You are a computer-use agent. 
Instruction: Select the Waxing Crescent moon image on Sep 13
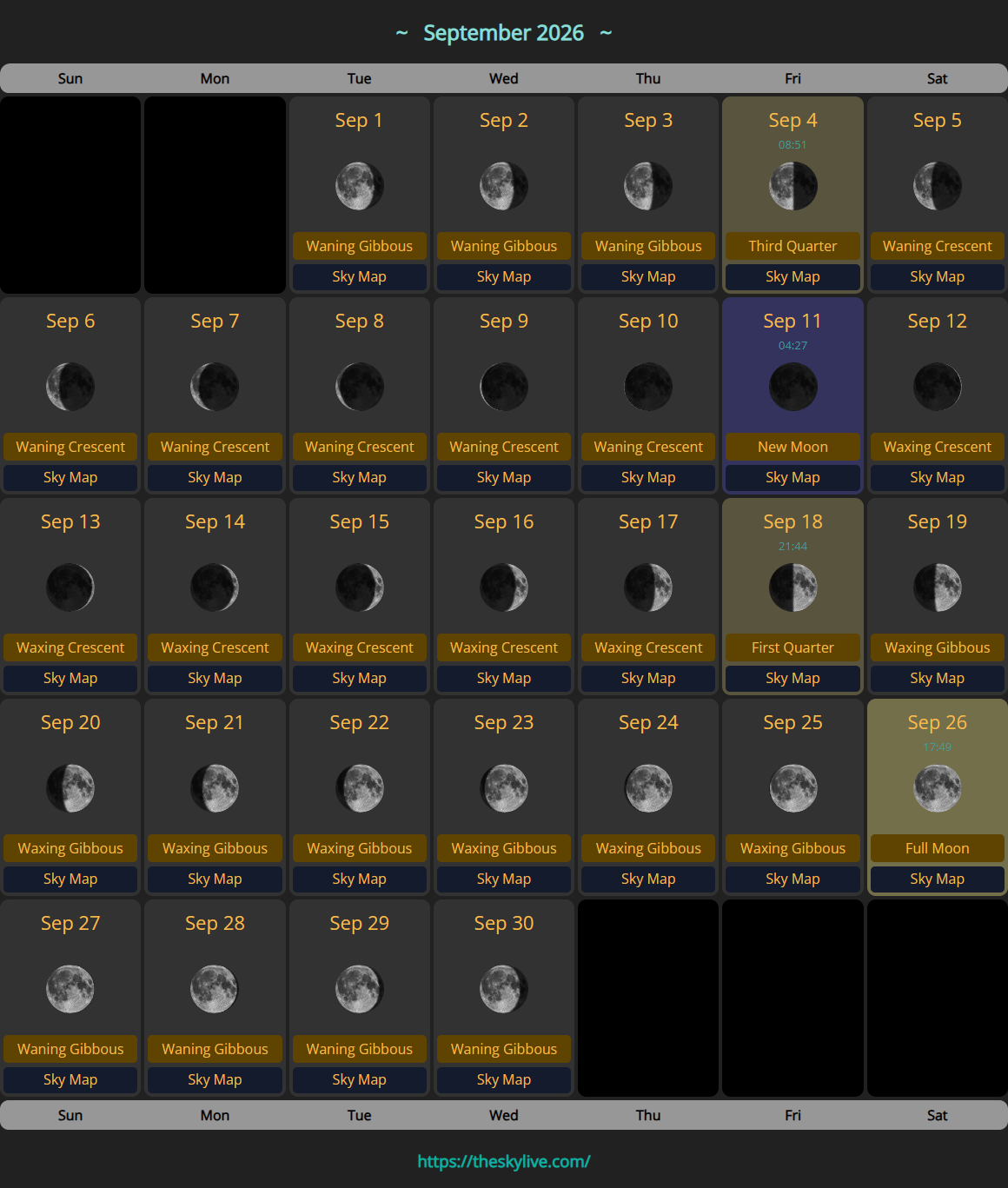[x=70, y=587]
